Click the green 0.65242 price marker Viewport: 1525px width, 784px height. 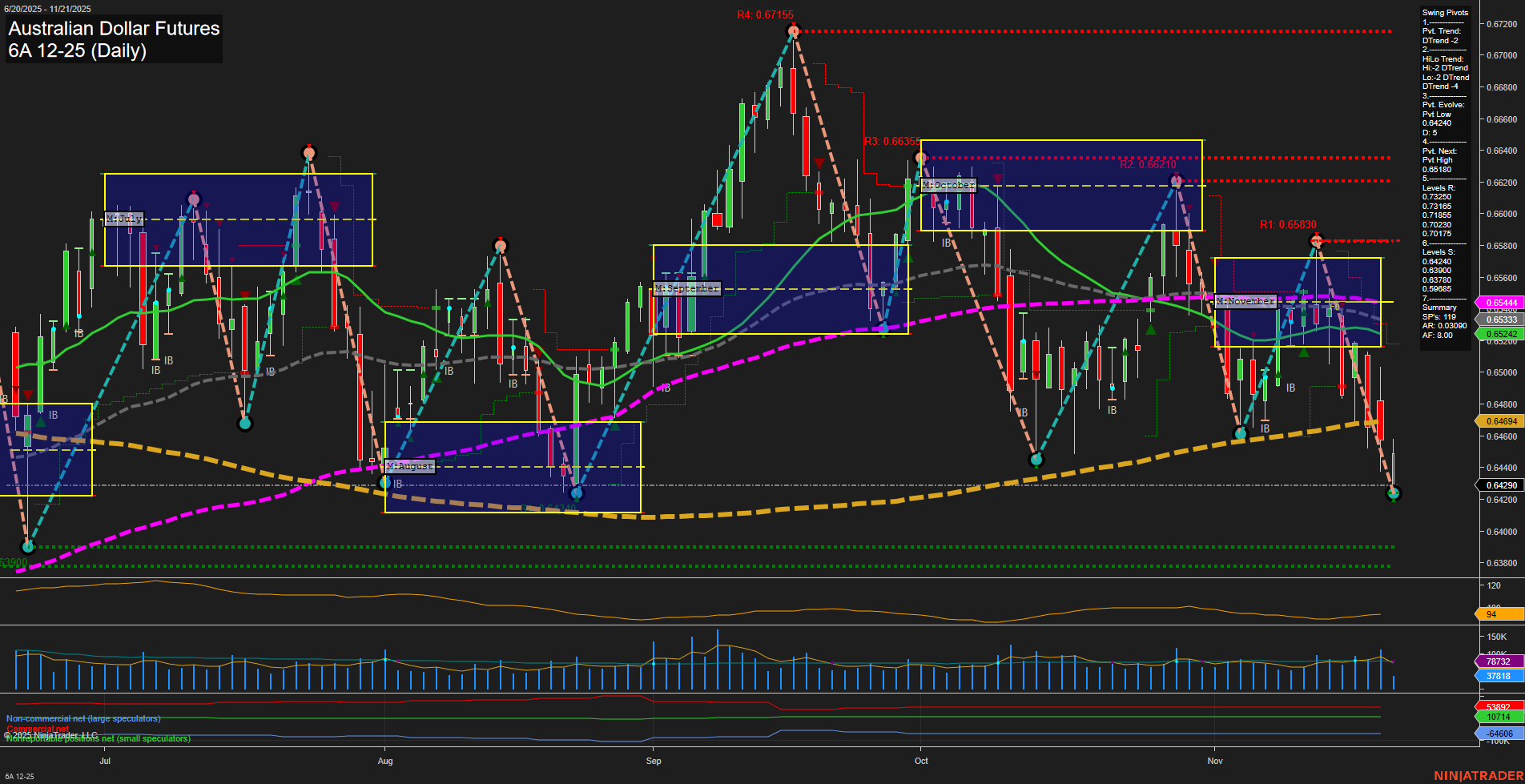pyautogui.click(x=1500, y=334)
